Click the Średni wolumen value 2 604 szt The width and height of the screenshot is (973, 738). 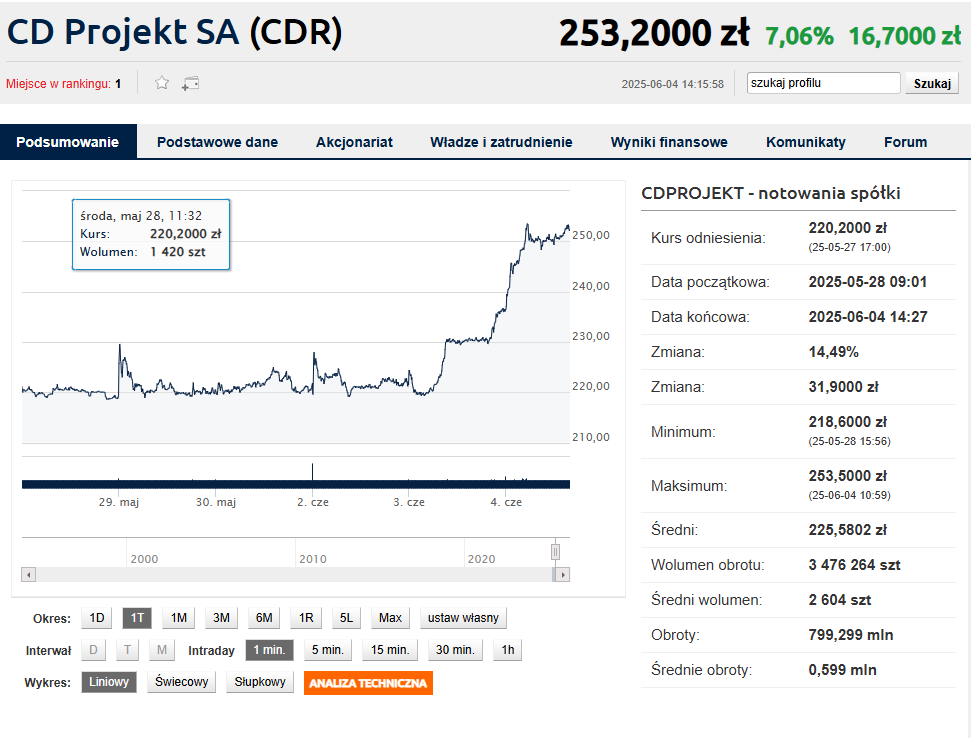[x=840, y=600]
